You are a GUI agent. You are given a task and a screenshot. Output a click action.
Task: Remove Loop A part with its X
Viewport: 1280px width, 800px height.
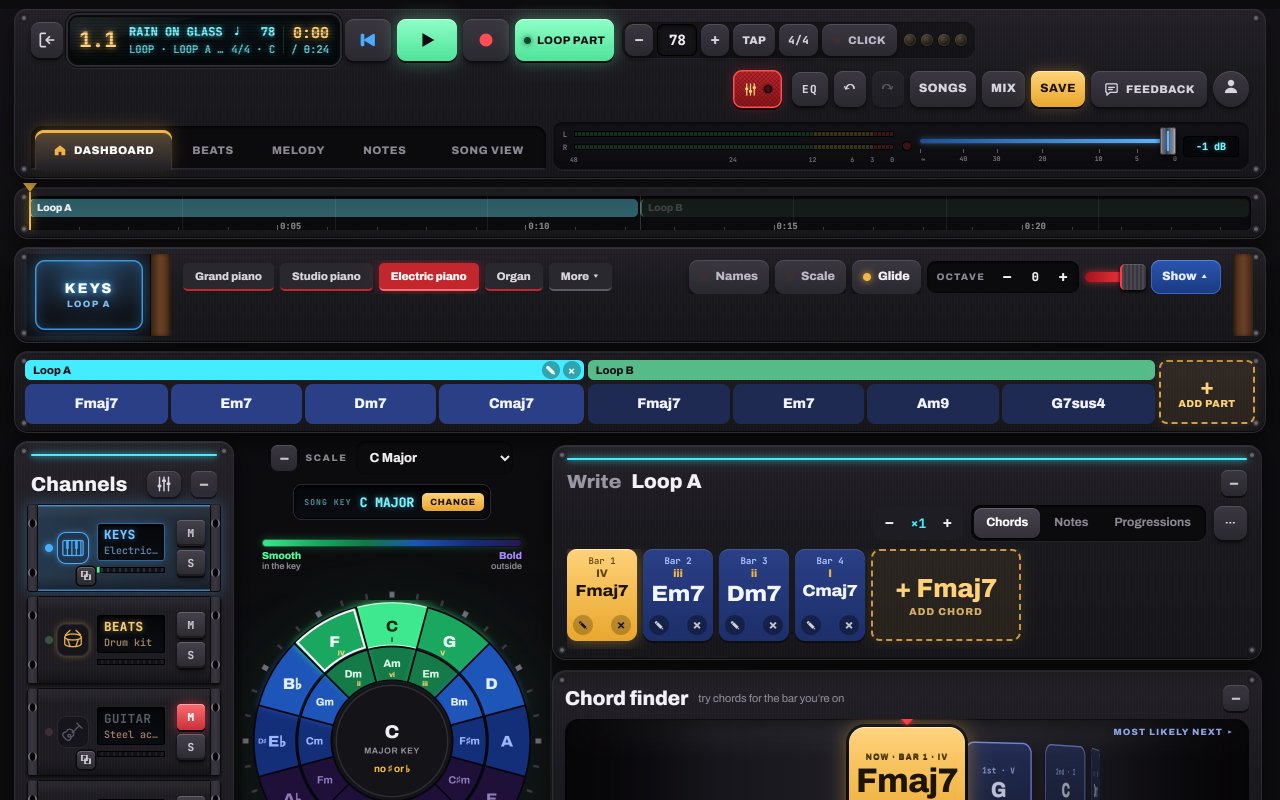coord(571,370)
